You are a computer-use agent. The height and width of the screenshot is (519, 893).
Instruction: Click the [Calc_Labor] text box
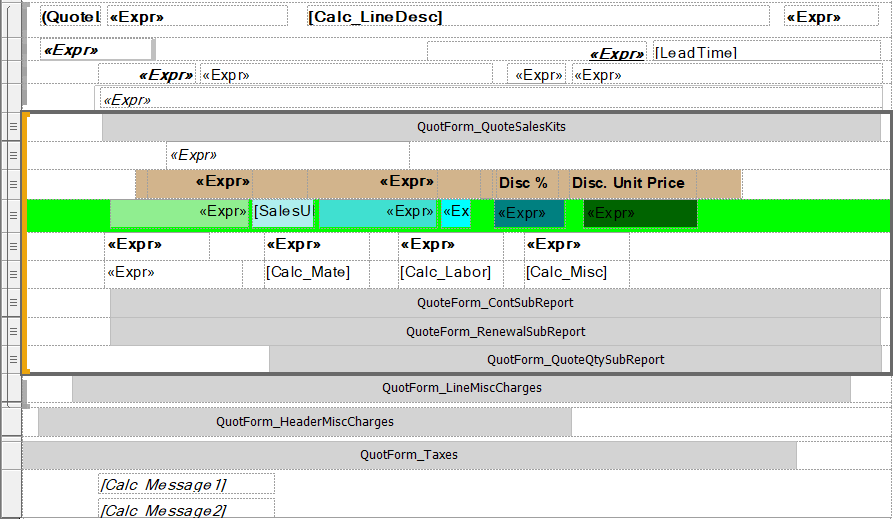[x=450, y=274]
